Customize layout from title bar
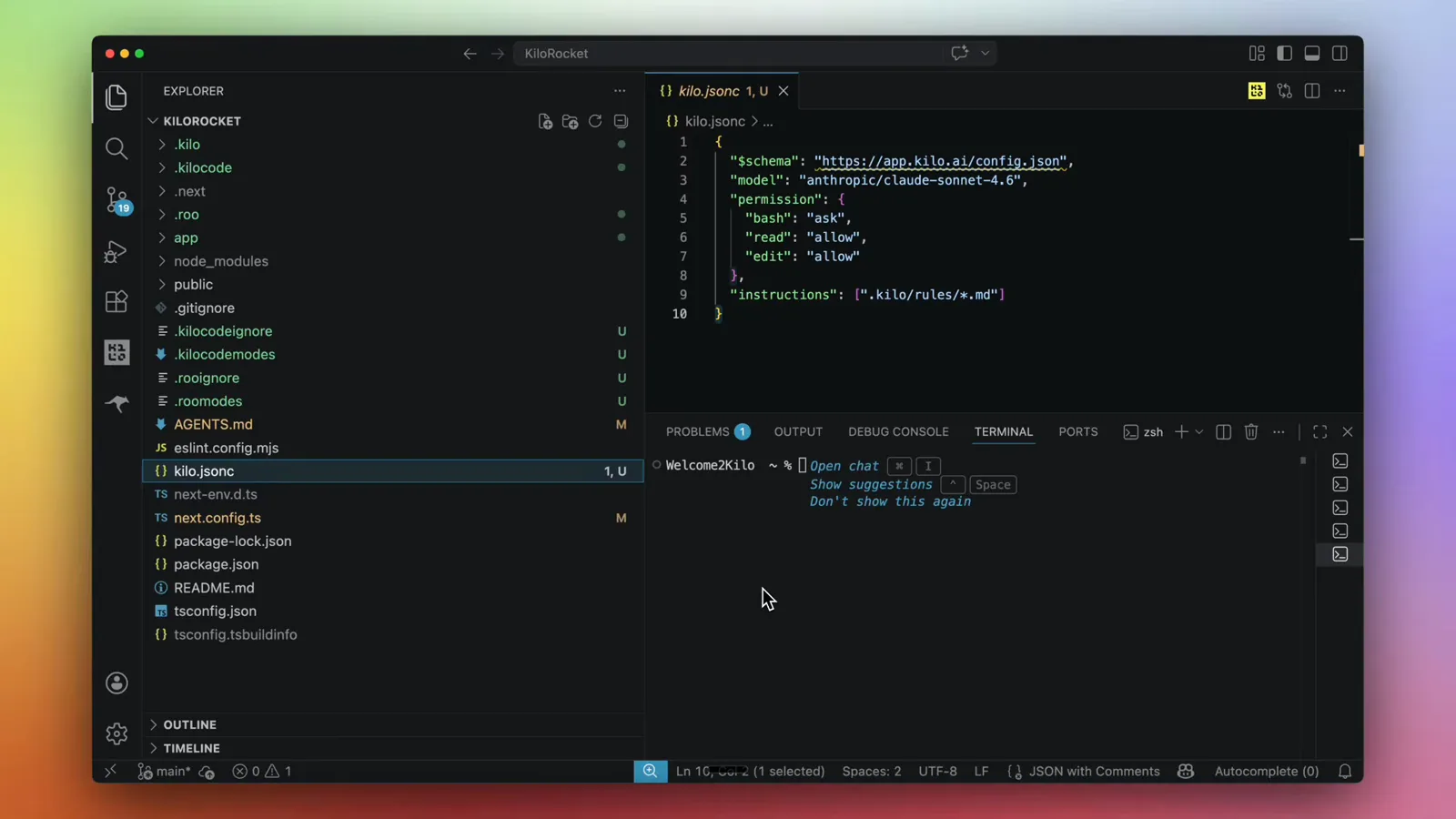The height and width of the screenshot is (819, 1456). [x=1257, y=54]
